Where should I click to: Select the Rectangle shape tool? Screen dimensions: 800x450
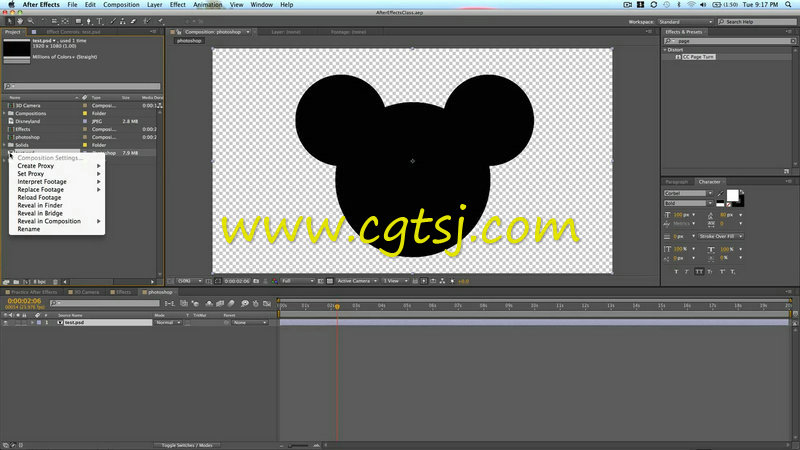[x=79, y=21]
